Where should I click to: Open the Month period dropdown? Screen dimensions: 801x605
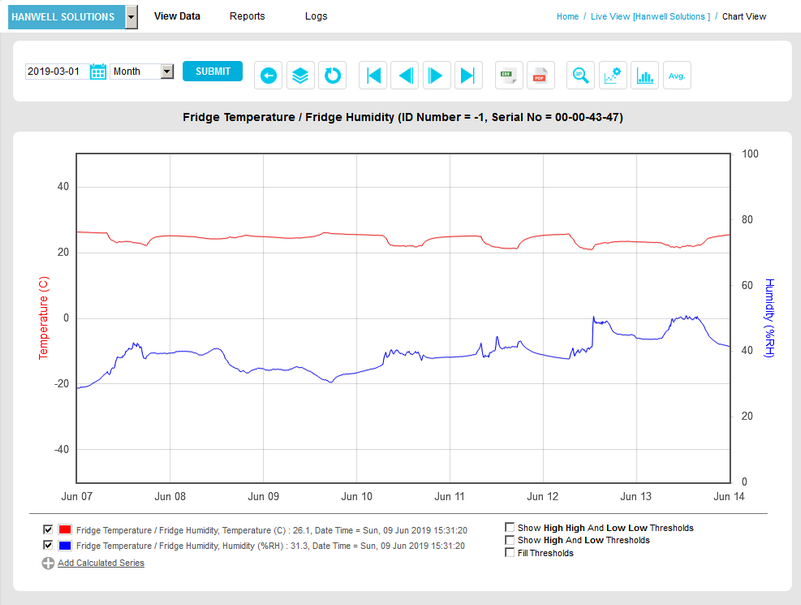coord(142,72)
